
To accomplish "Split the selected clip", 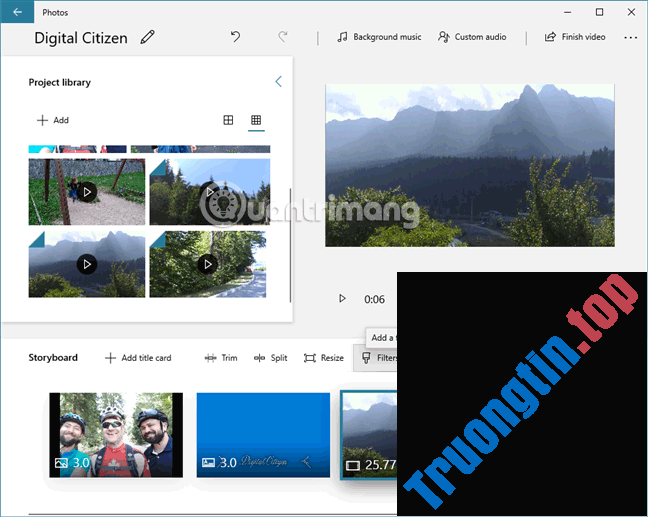I will pyautogui.click(x=271, y=358).
